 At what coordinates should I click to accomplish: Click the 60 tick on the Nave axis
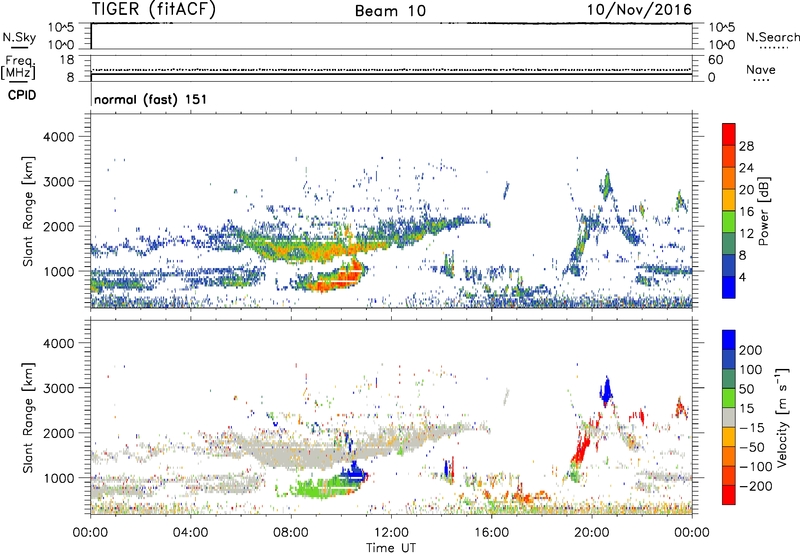tap(716, 60)
